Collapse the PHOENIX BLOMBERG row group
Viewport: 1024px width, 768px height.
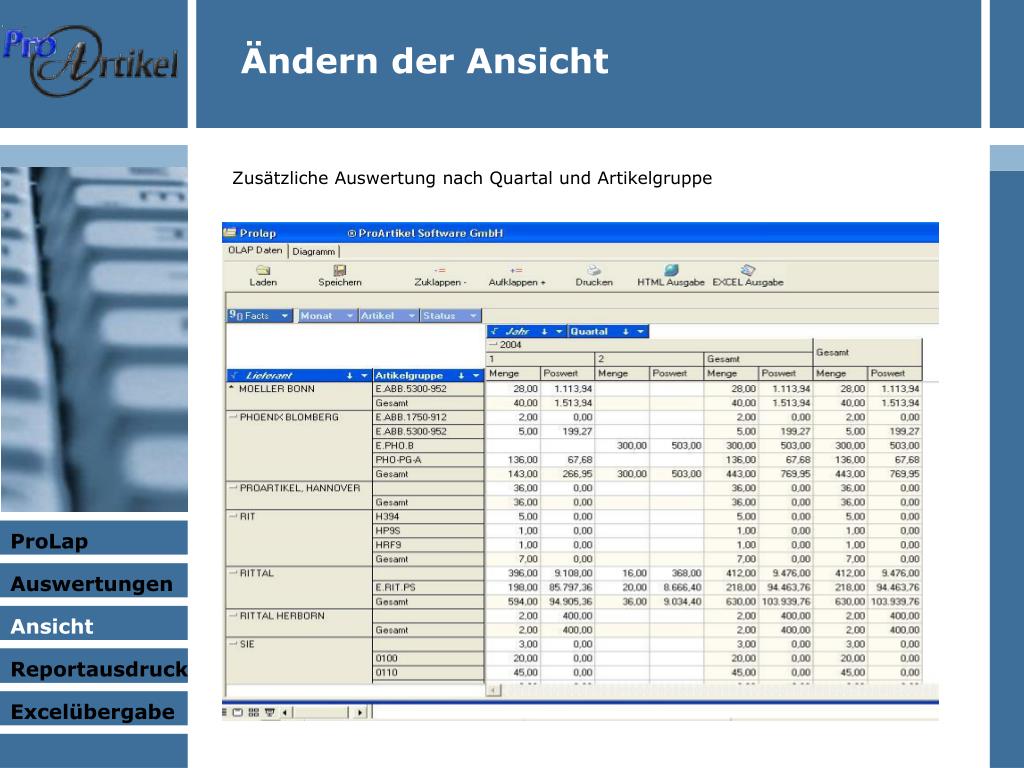tap(232, 417)
